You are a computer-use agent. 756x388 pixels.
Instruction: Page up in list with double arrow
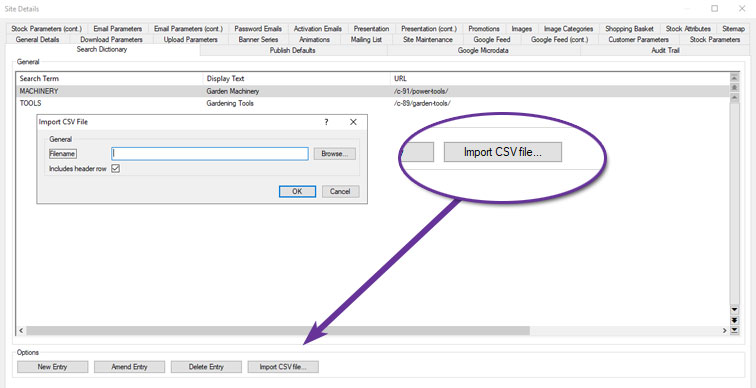(x=734, y=87)
